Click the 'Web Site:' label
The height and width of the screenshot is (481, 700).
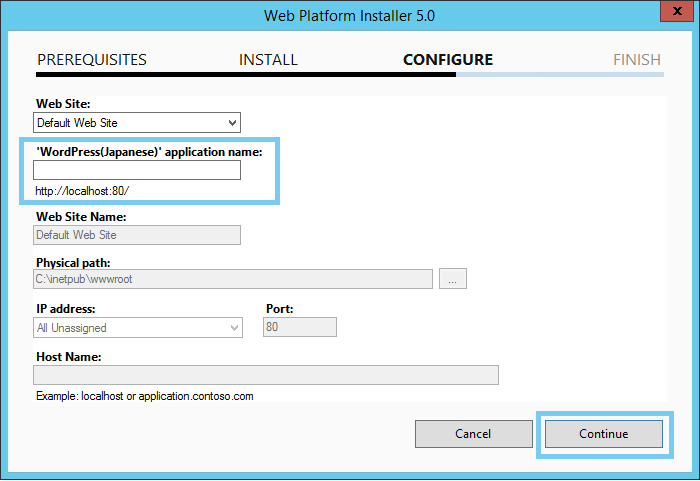(x=63, y=104)
